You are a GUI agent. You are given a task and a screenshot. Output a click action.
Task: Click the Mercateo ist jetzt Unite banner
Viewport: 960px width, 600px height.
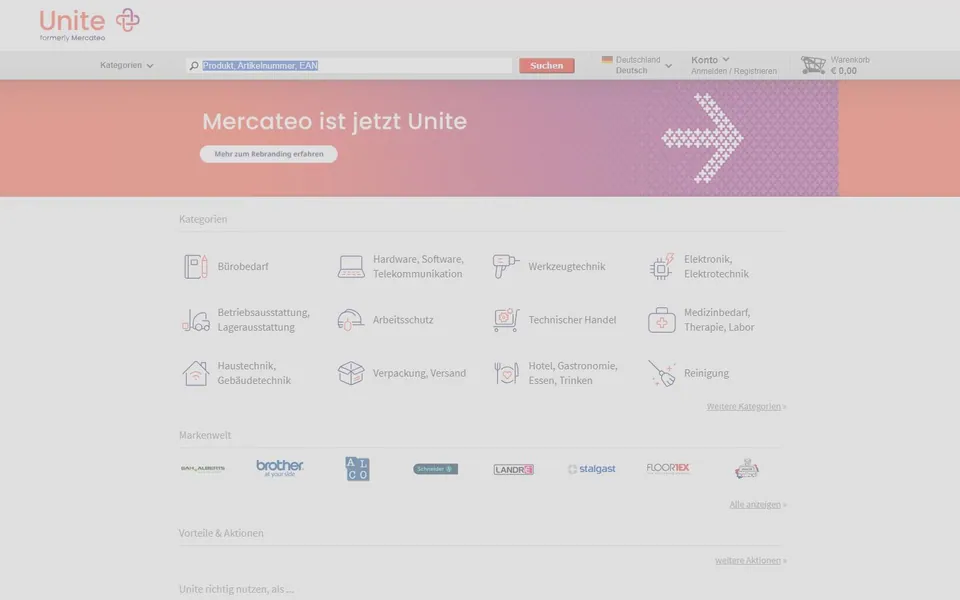[x=480, y=138]
